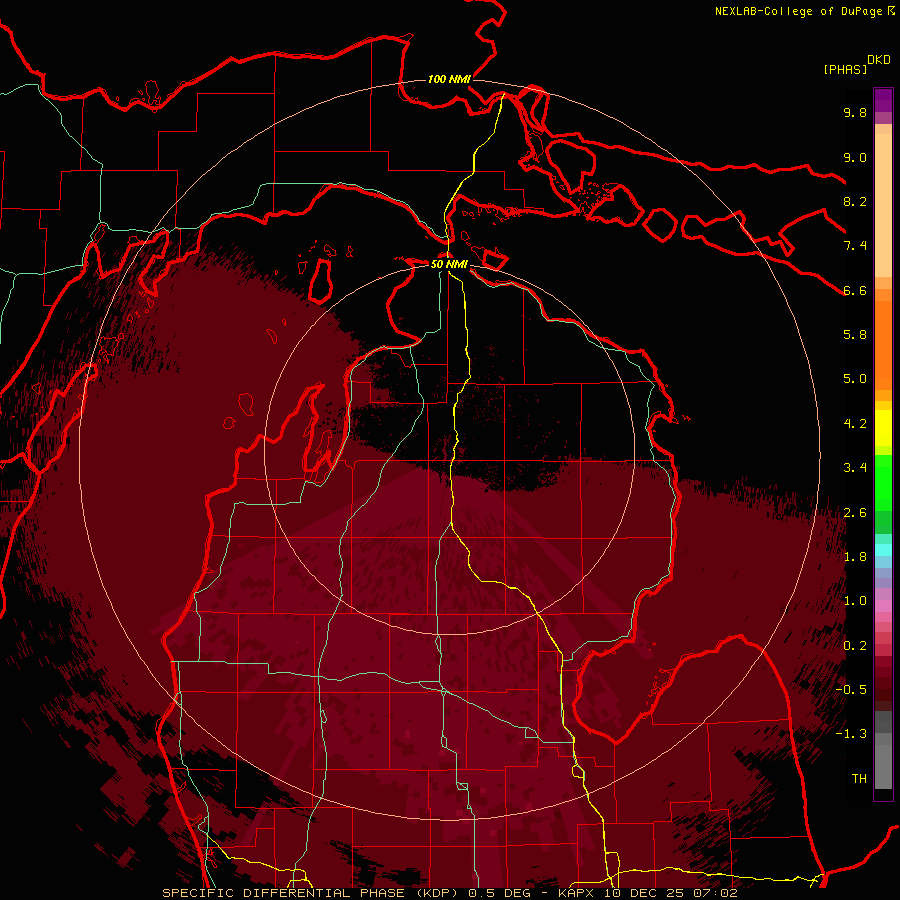Click the KAPX station identifier in caption
This screenshot has height=900, width=900.
pos(577,893)
